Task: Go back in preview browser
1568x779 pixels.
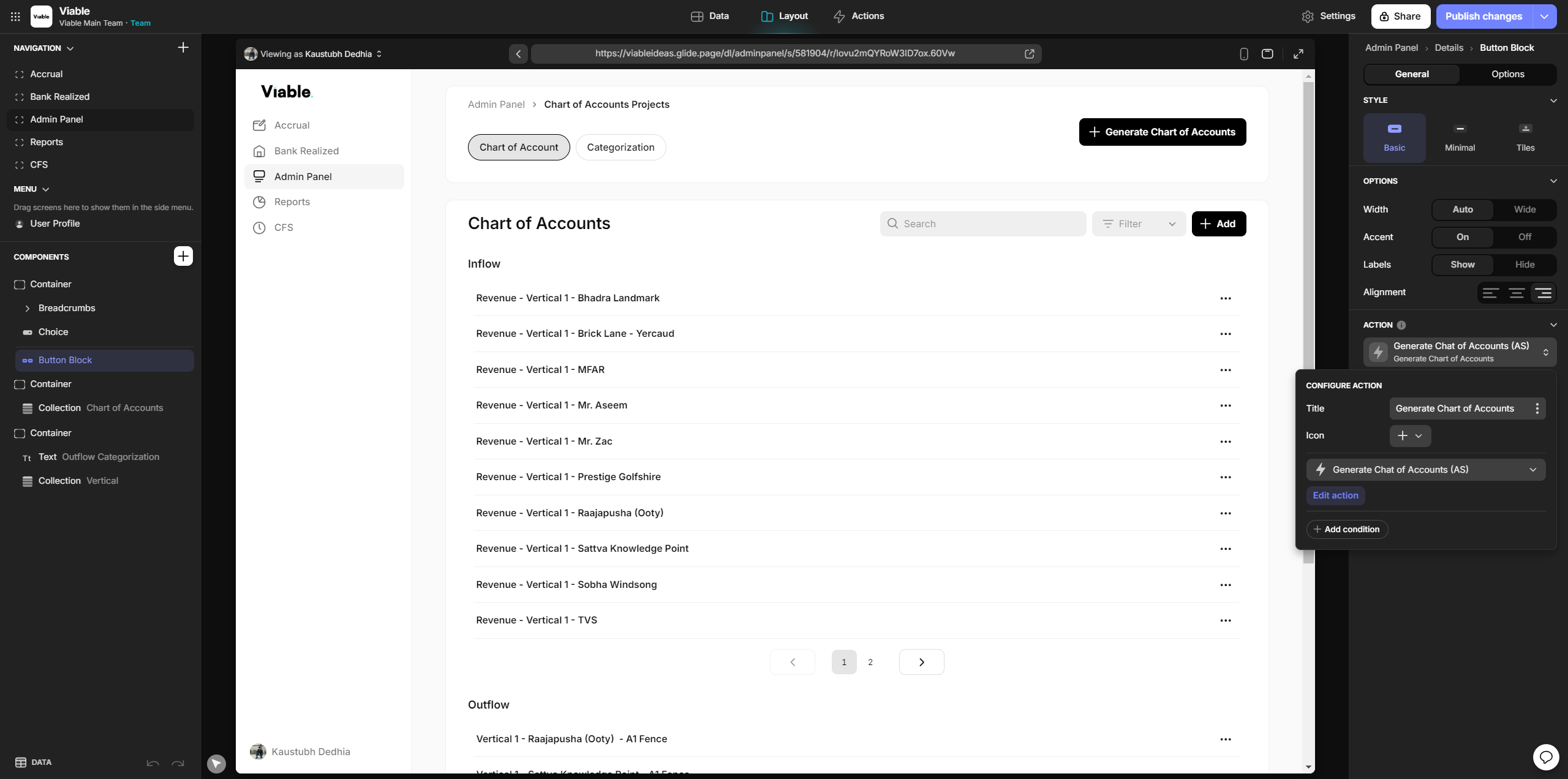Action: [518, 54]
